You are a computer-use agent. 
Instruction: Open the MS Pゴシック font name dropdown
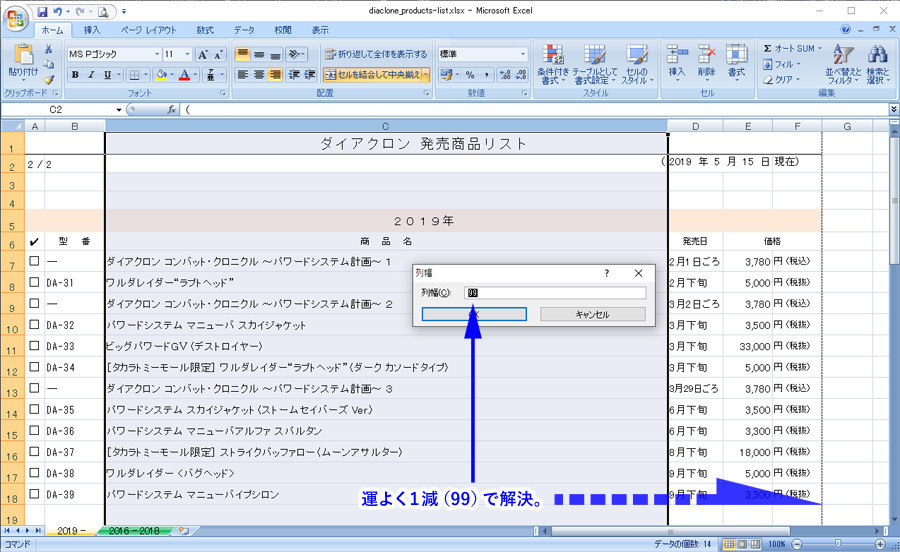coord(157,54)
